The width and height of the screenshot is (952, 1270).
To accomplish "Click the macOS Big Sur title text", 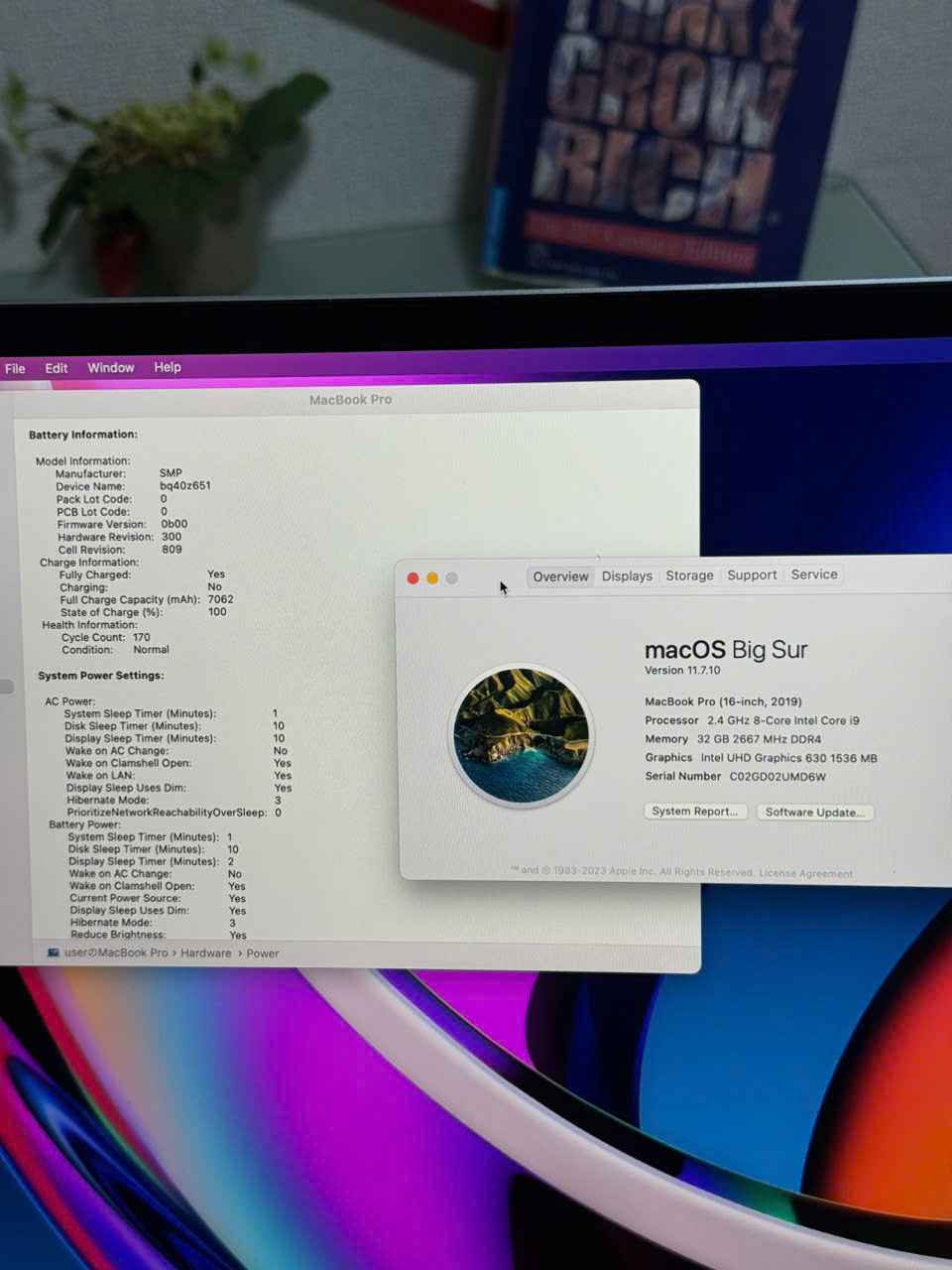I will tap(726, 650).
